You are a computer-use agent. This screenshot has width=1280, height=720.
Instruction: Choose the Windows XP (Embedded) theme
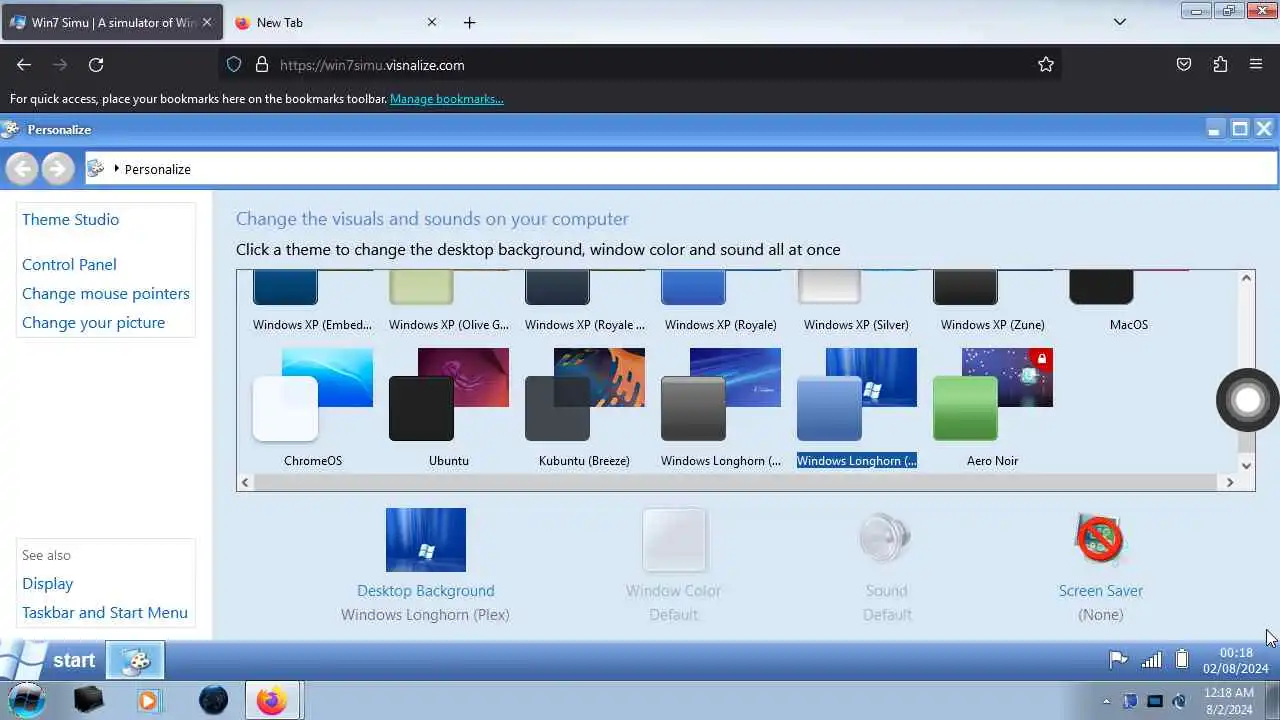pyautogui.click(x=313, y=302)
